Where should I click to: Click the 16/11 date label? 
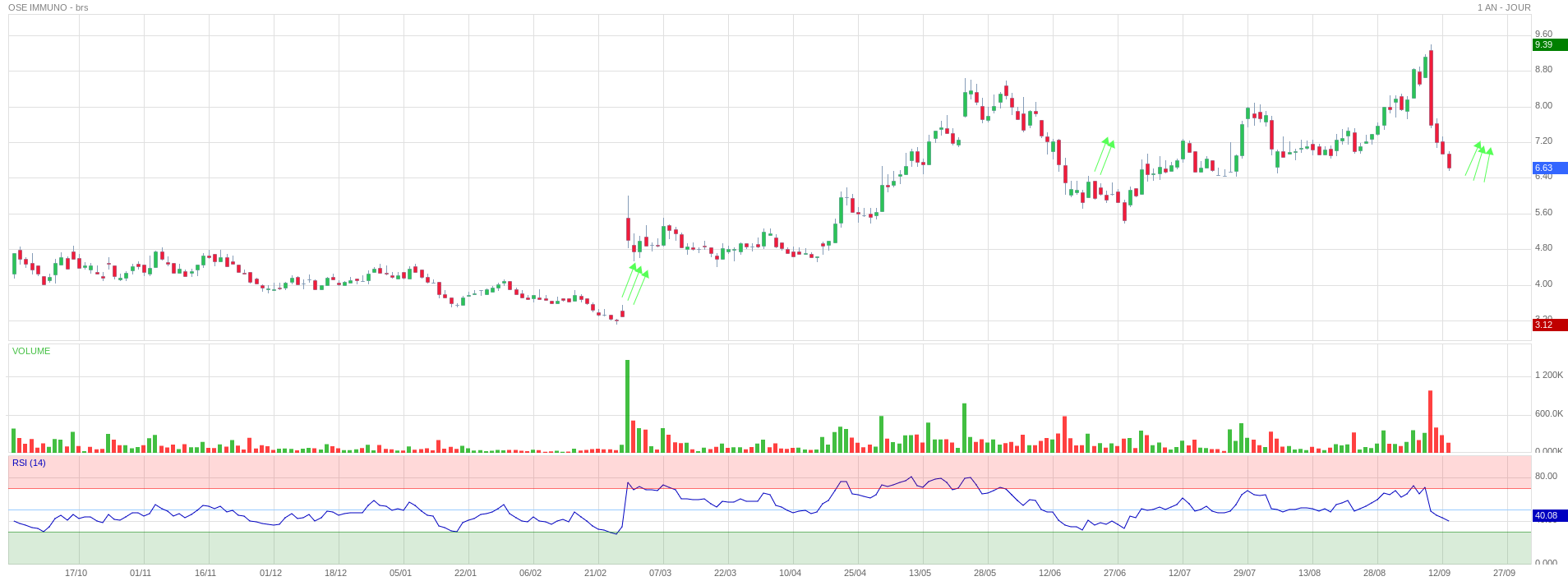[205, 574]
